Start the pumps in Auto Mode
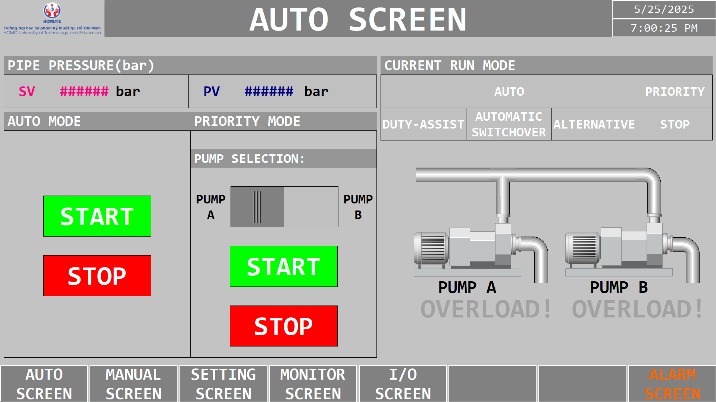 [97, 216]
